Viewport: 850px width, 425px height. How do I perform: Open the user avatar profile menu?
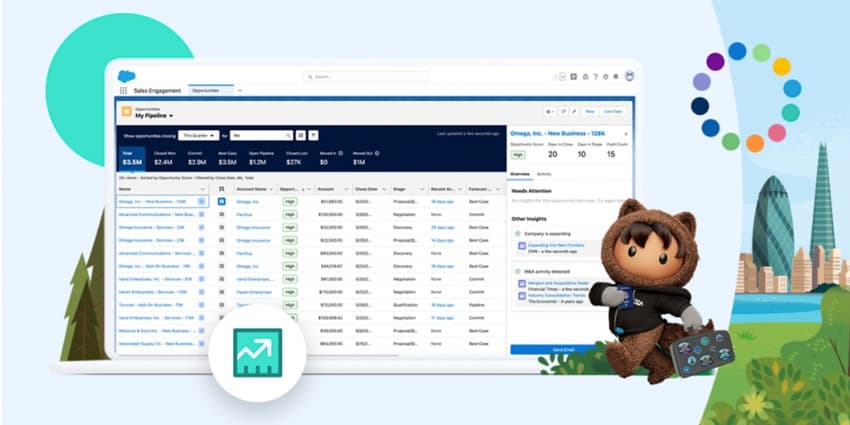629,76
